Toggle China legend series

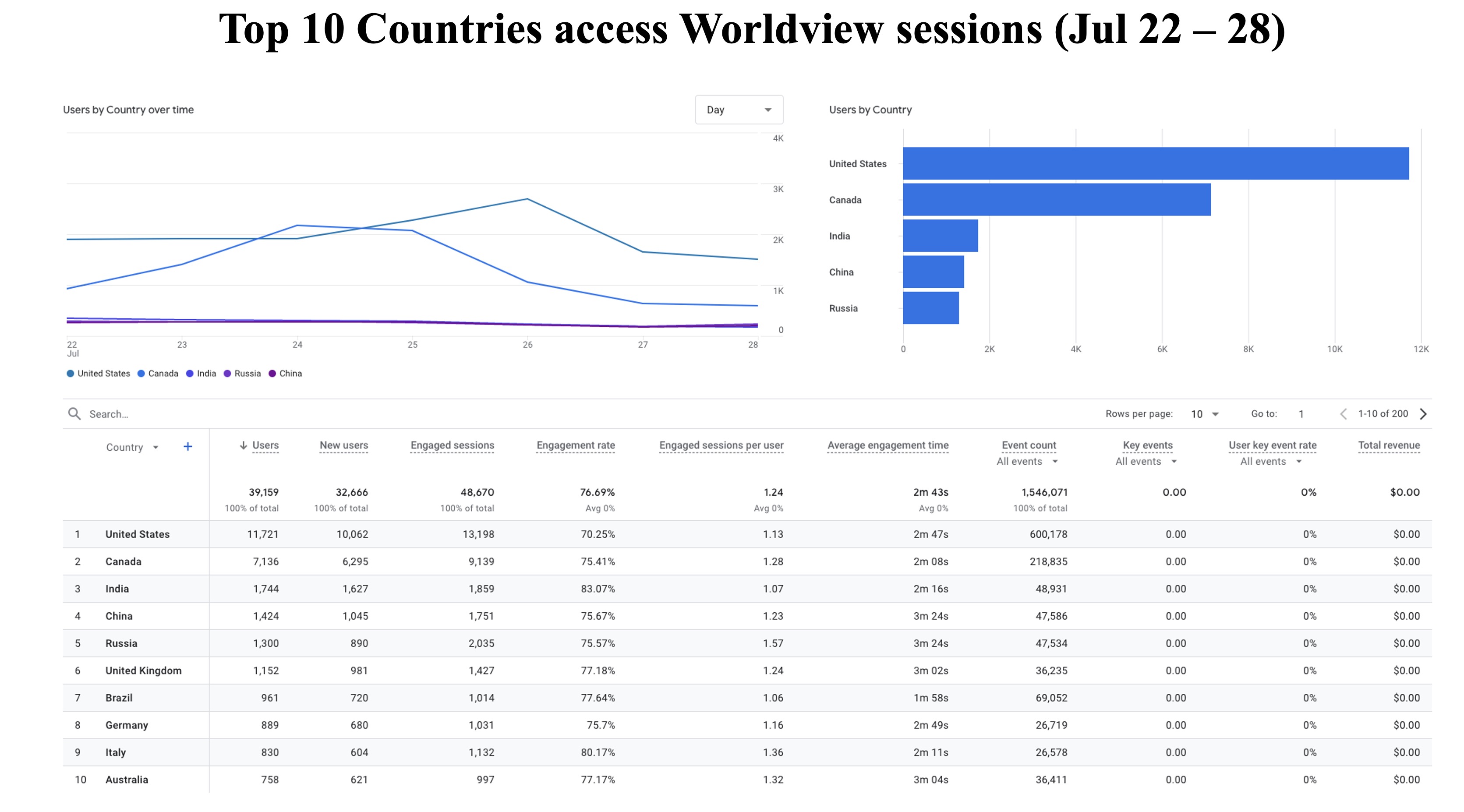click(x=285, y=373)
